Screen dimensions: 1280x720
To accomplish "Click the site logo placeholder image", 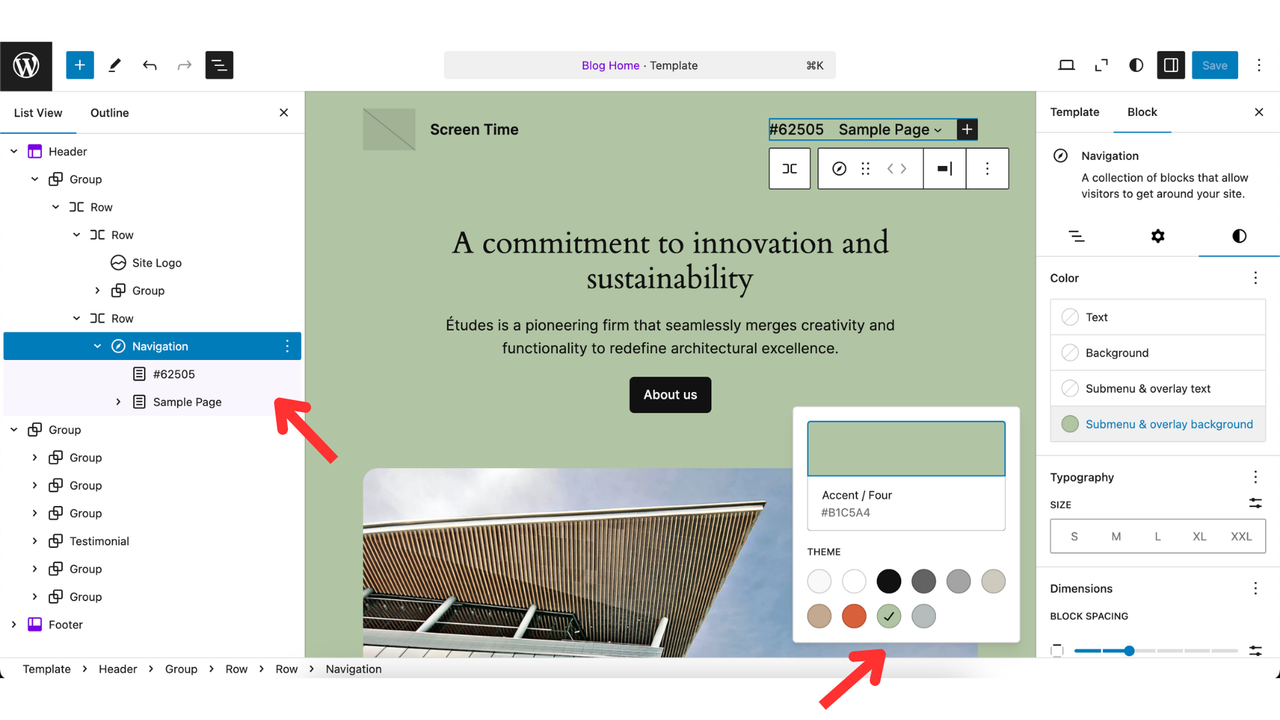I will point(389,130).
